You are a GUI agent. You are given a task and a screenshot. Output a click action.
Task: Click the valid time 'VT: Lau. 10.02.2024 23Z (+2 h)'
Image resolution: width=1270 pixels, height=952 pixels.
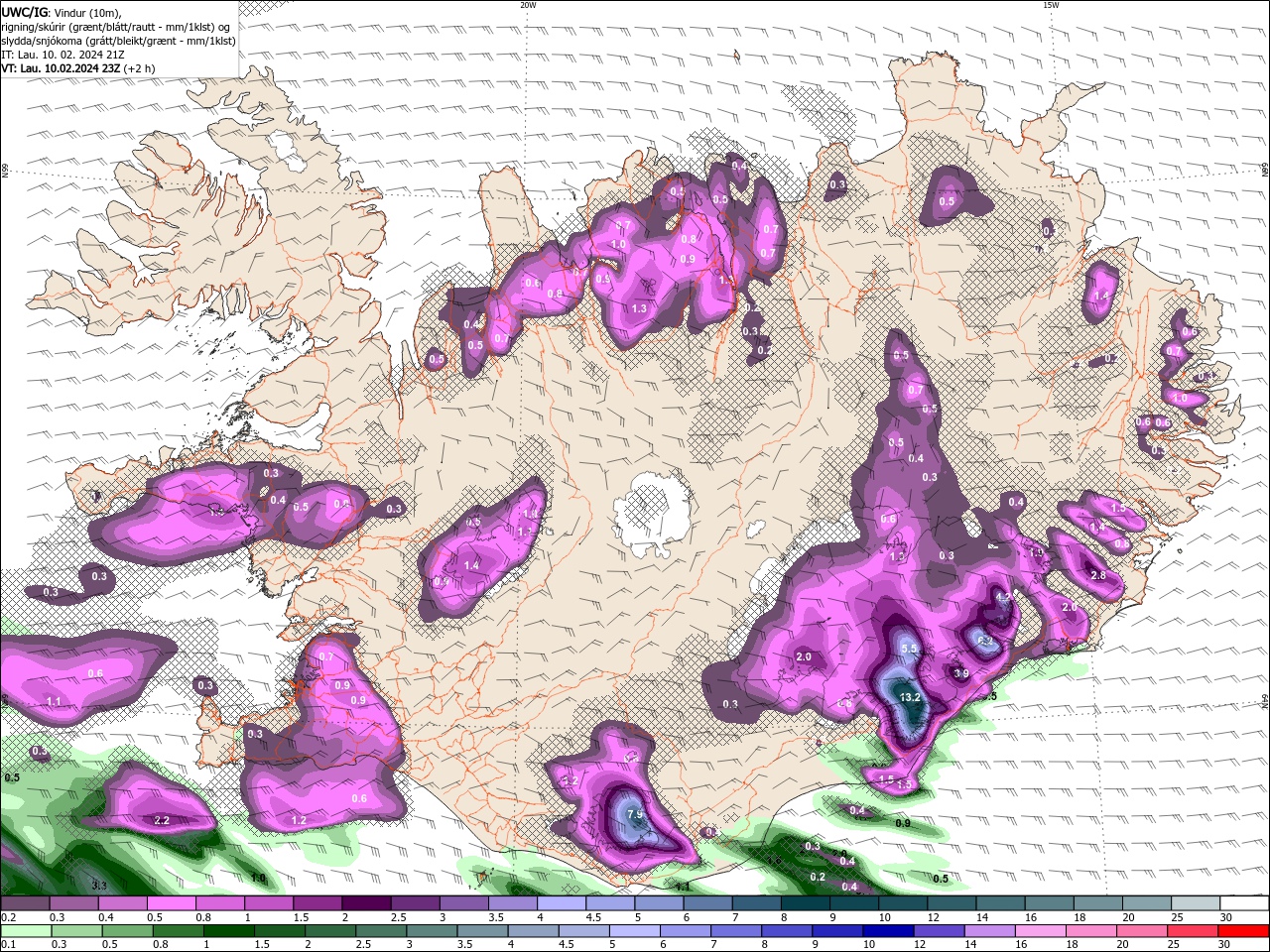(77, 68)
